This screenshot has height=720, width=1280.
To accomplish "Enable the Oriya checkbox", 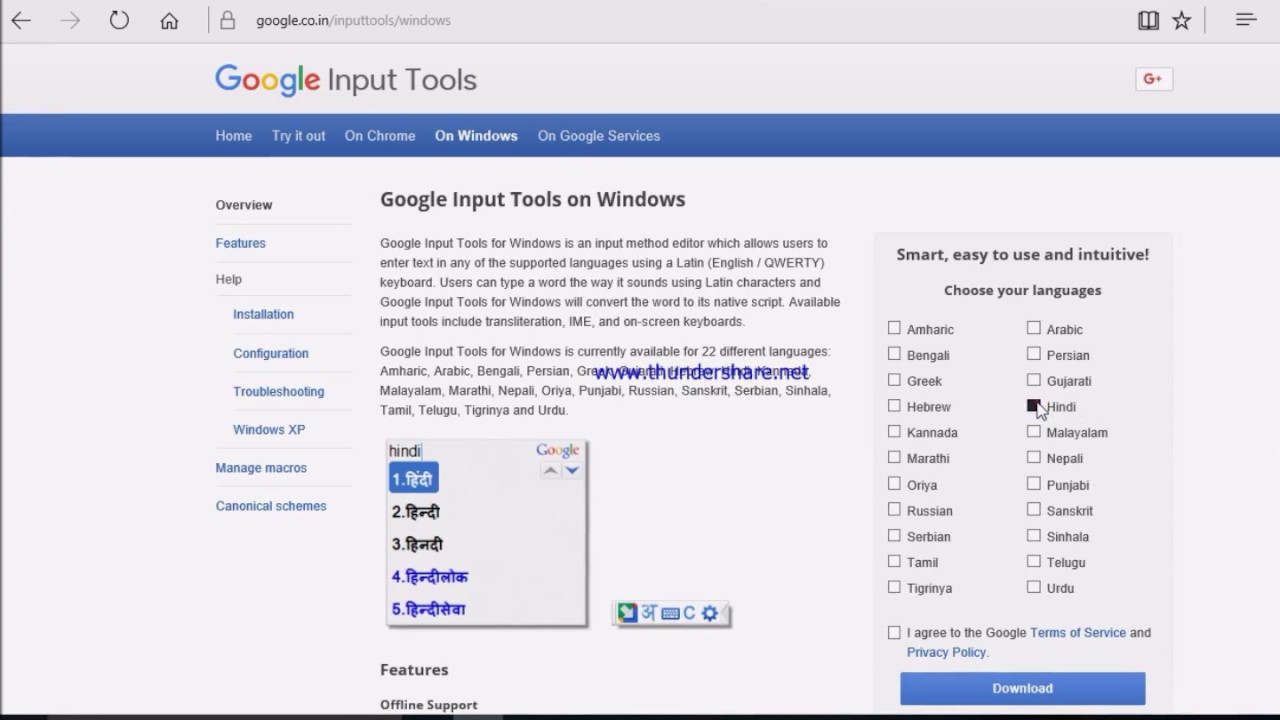I will point(894,484).
